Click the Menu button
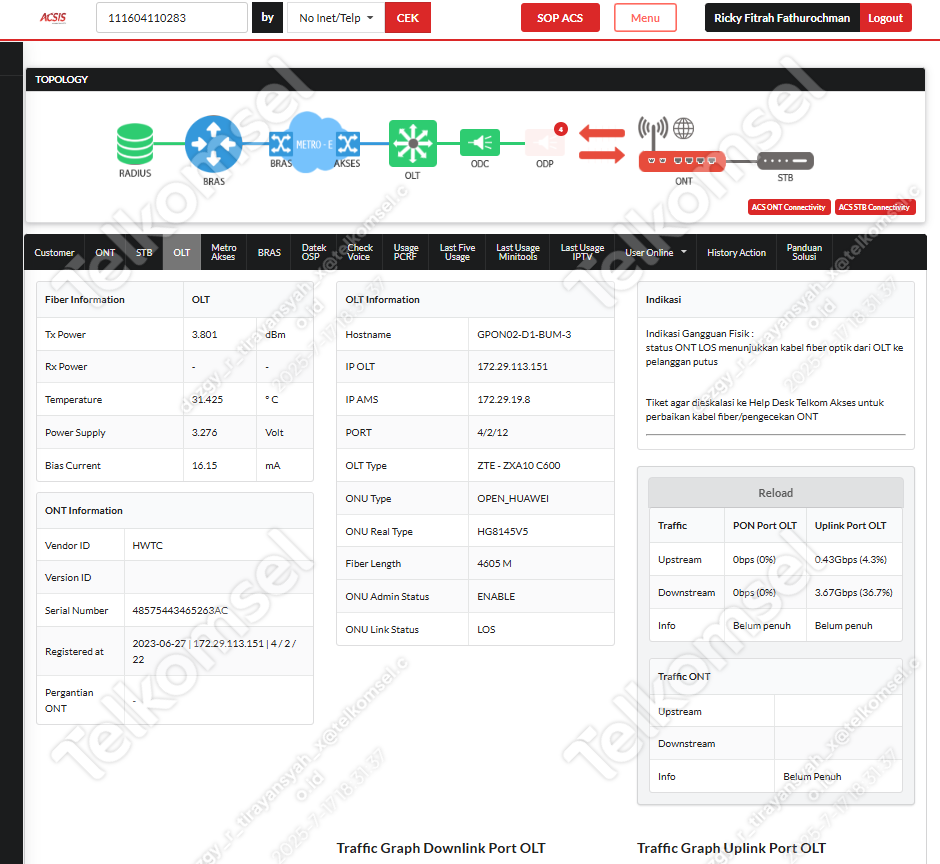940x864 pixels. (x=645, y=18)
